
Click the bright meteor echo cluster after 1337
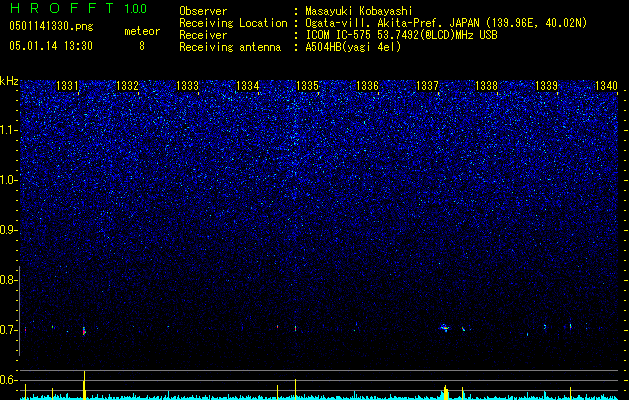(444, 327)
